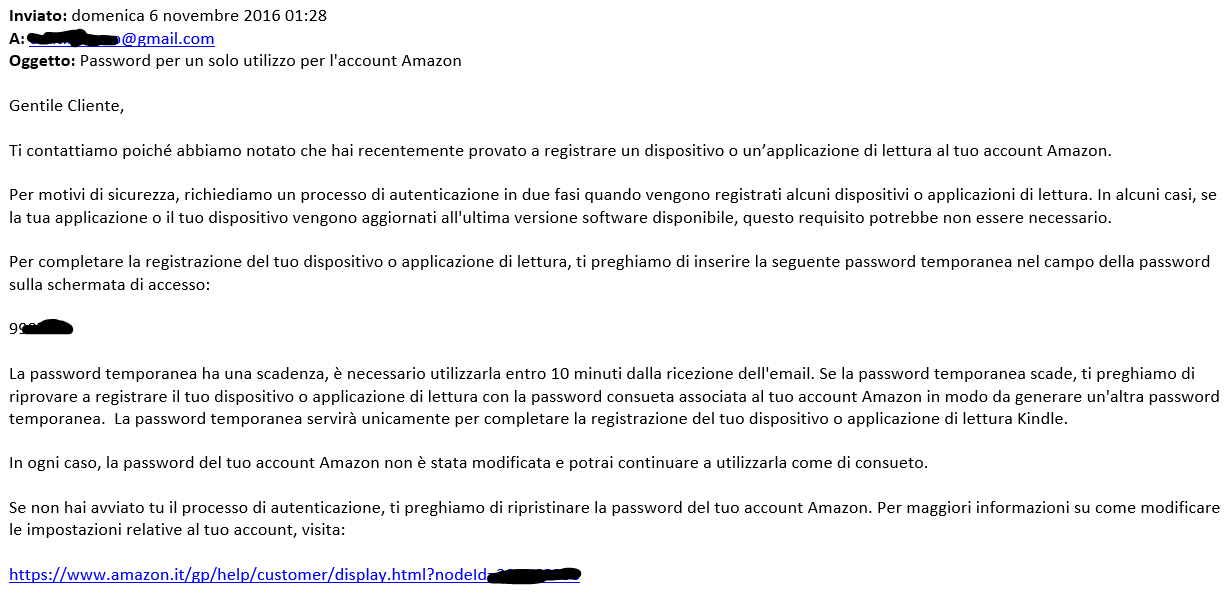Click the bold 'A:' recipient label
1228x597 pixels.
[16, 38]
